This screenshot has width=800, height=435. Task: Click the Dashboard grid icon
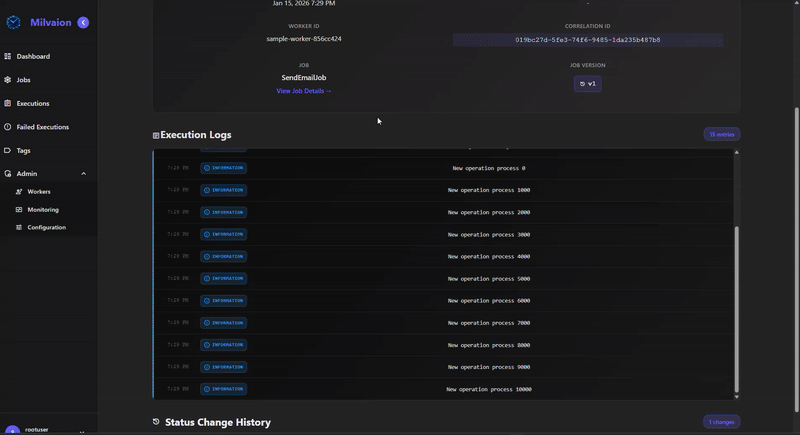[8, 56]
